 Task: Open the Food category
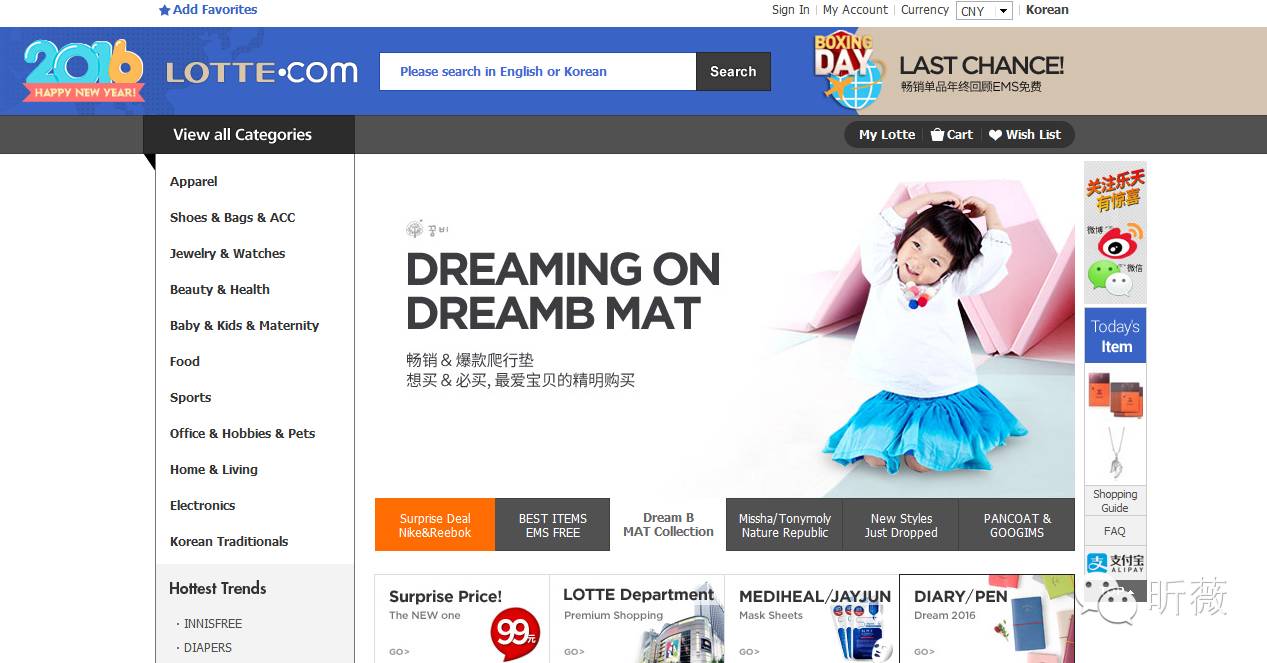coord(185,362)
